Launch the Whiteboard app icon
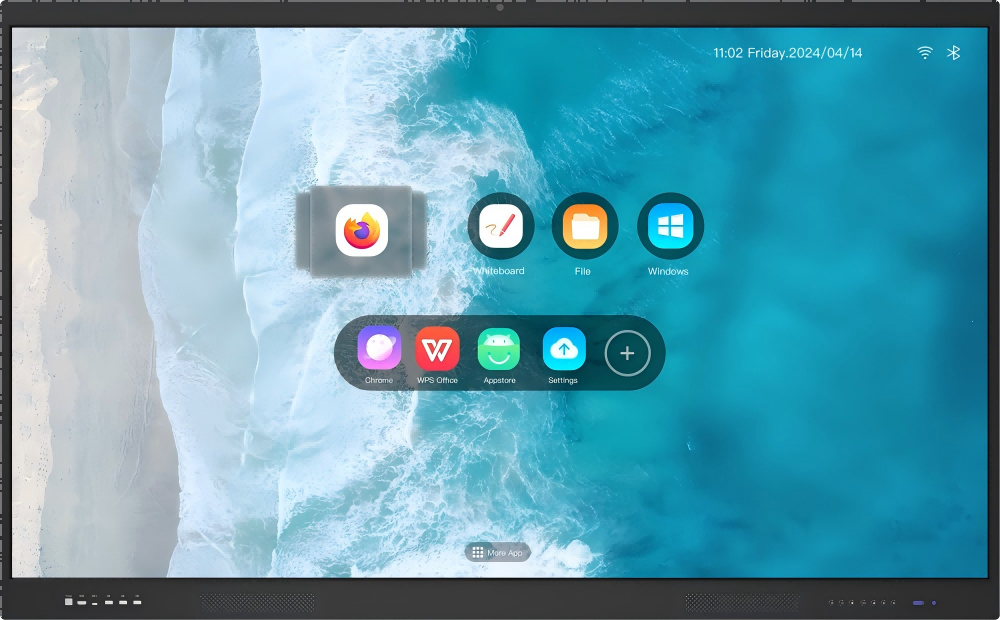Screen dimensions: 1000x620 [x=500, y=226]
